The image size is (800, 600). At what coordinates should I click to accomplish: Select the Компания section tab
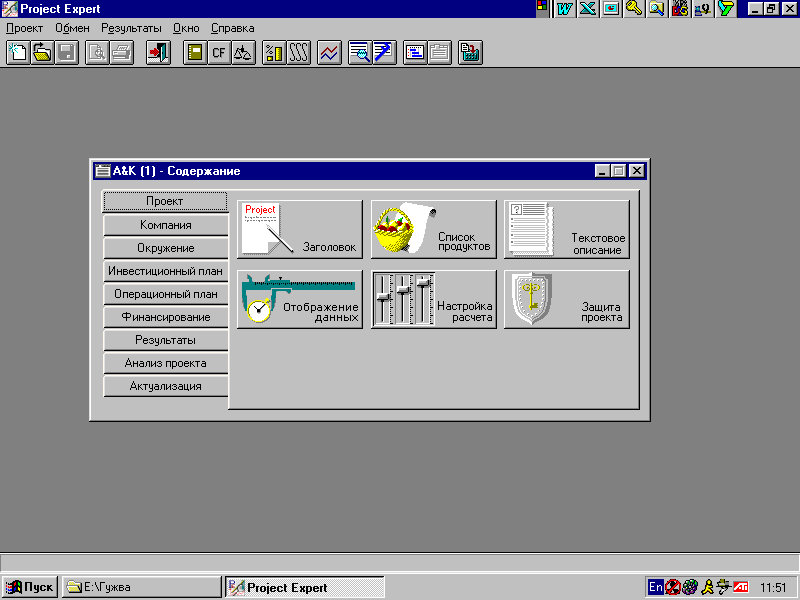(x=165, y=225)
